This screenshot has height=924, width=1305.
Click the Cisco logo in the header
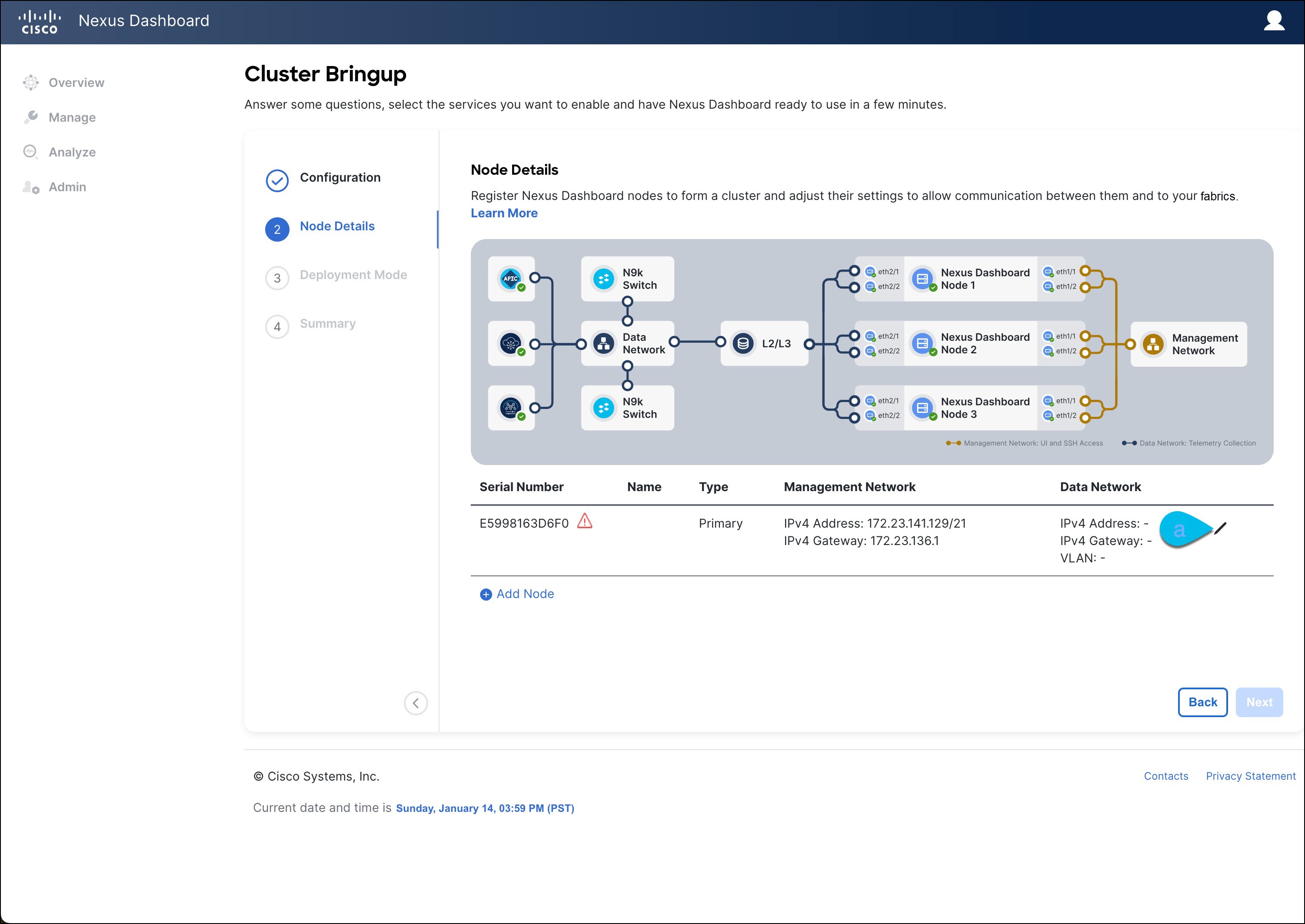tap(39, 22)
